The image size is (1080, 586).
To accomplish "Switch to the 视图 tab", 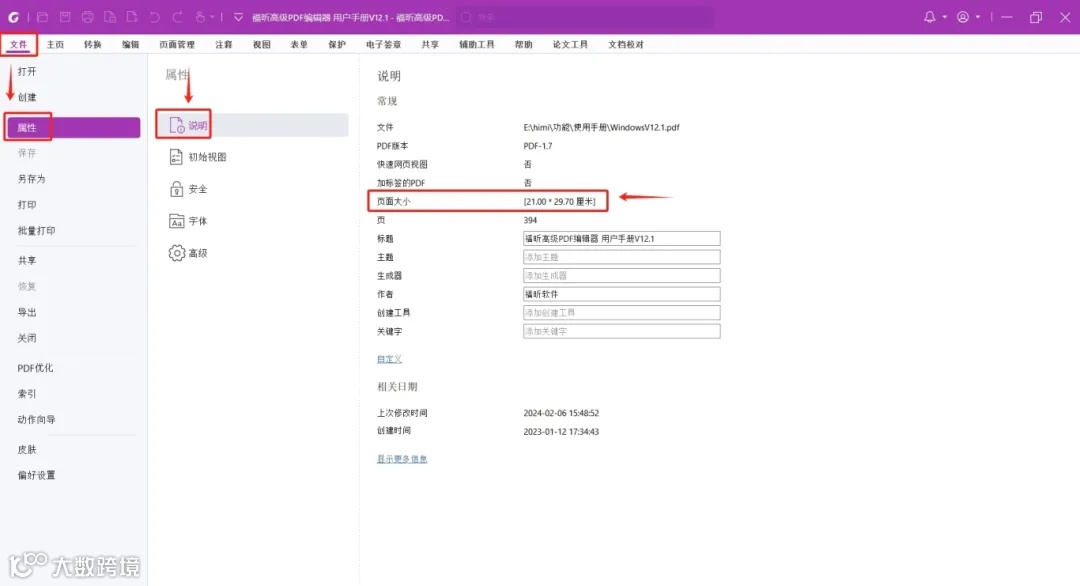I will point(261,44).
